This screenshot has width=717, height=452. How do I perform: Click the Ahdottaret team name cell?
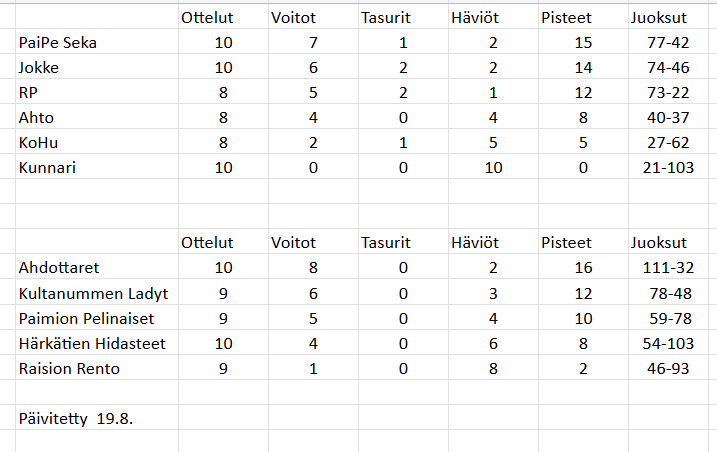click(97, 267)
